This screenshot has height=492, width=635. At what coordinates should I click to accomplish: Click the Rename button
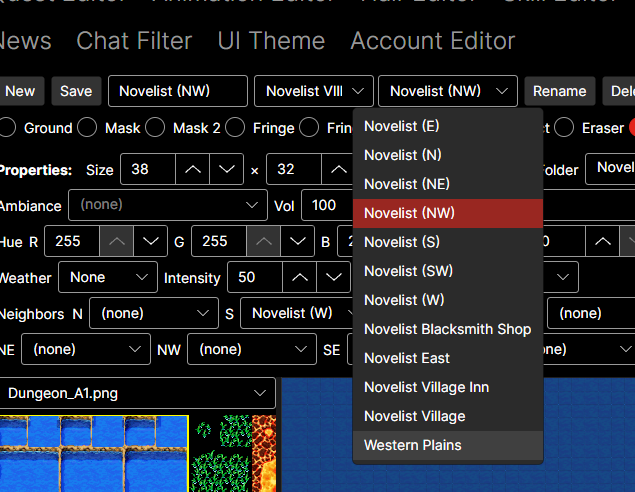560,91
